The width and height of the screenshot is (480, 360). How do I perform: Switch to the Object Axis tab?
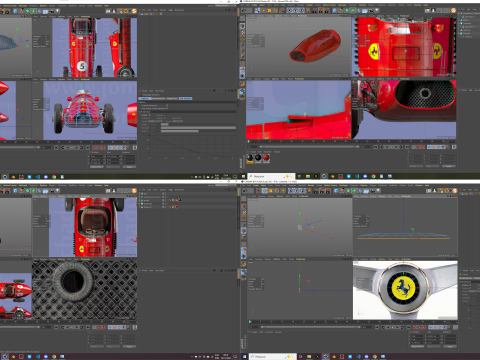(172, 98)
